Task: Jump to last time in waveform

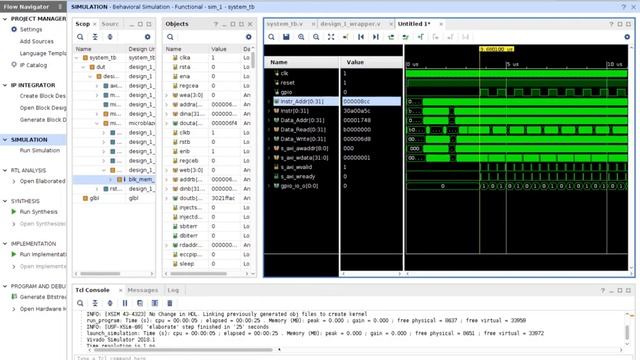Action: tap(376, 37)
